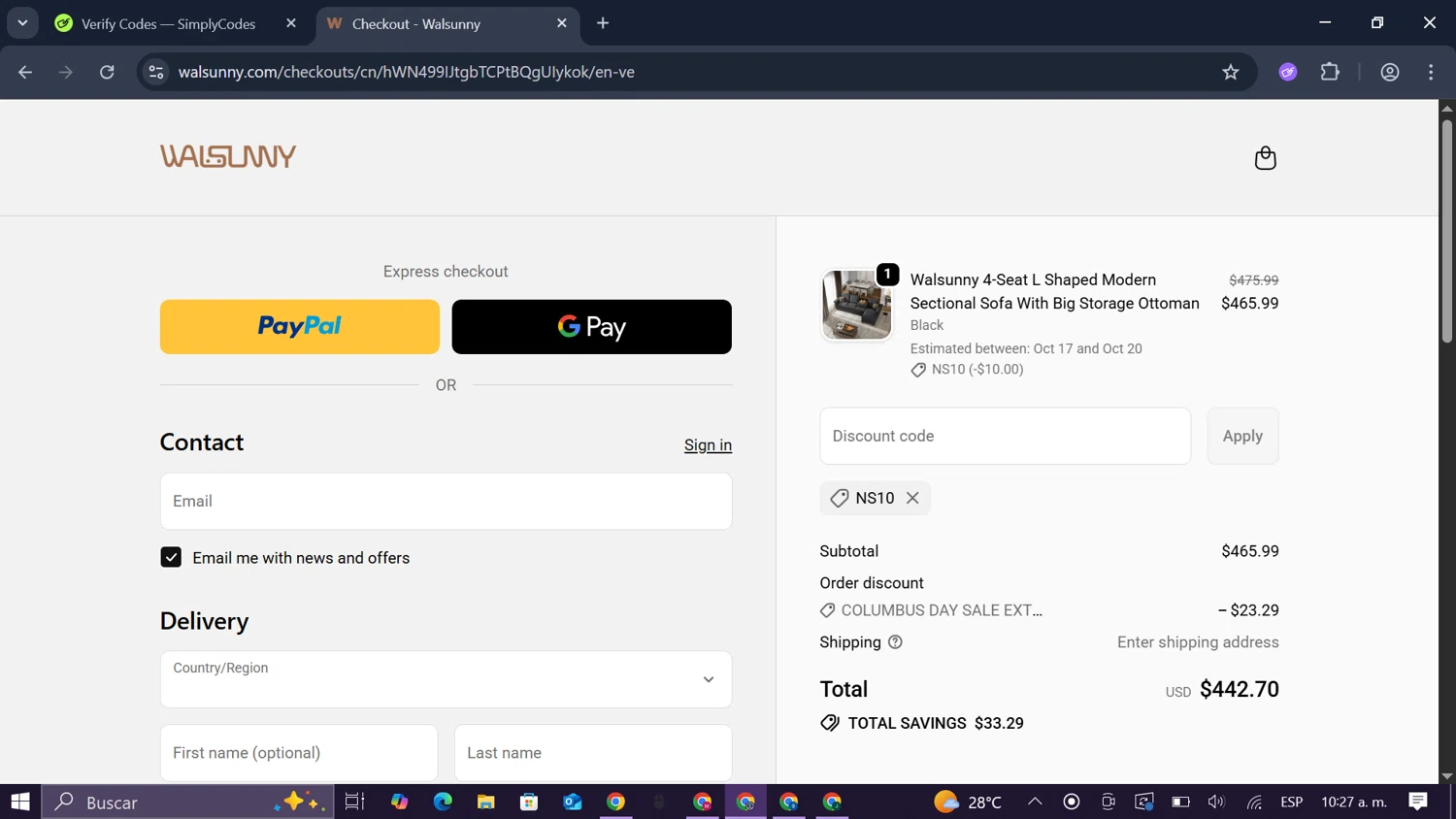Reload the current page
Viewport: 1456px width, 819px height.
point(107,72)
